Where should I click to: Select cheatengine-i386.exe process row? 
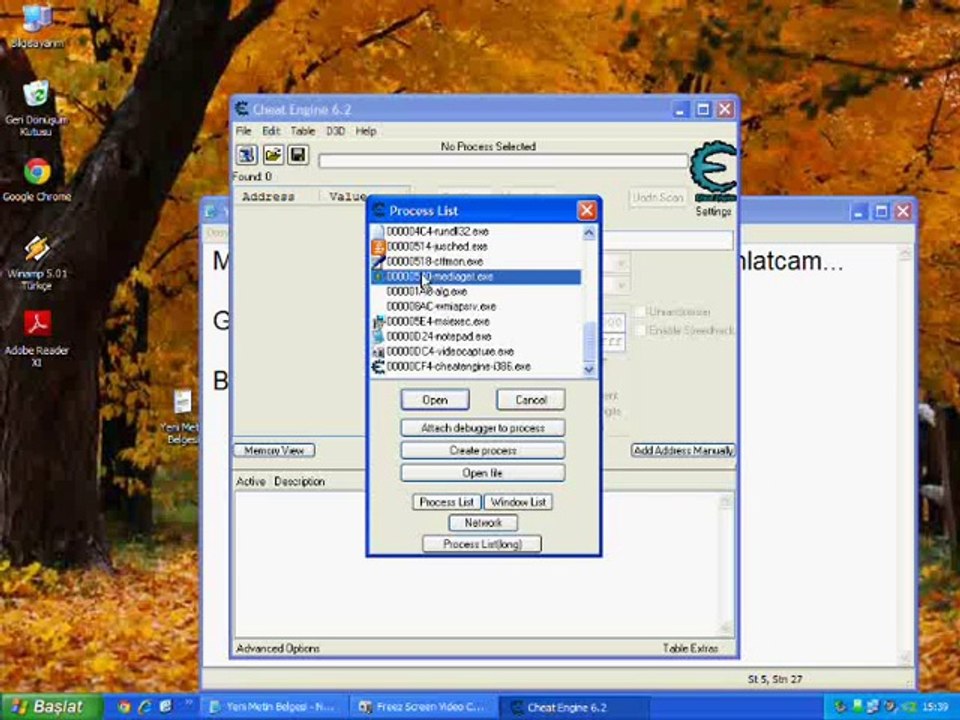(475, 367)
